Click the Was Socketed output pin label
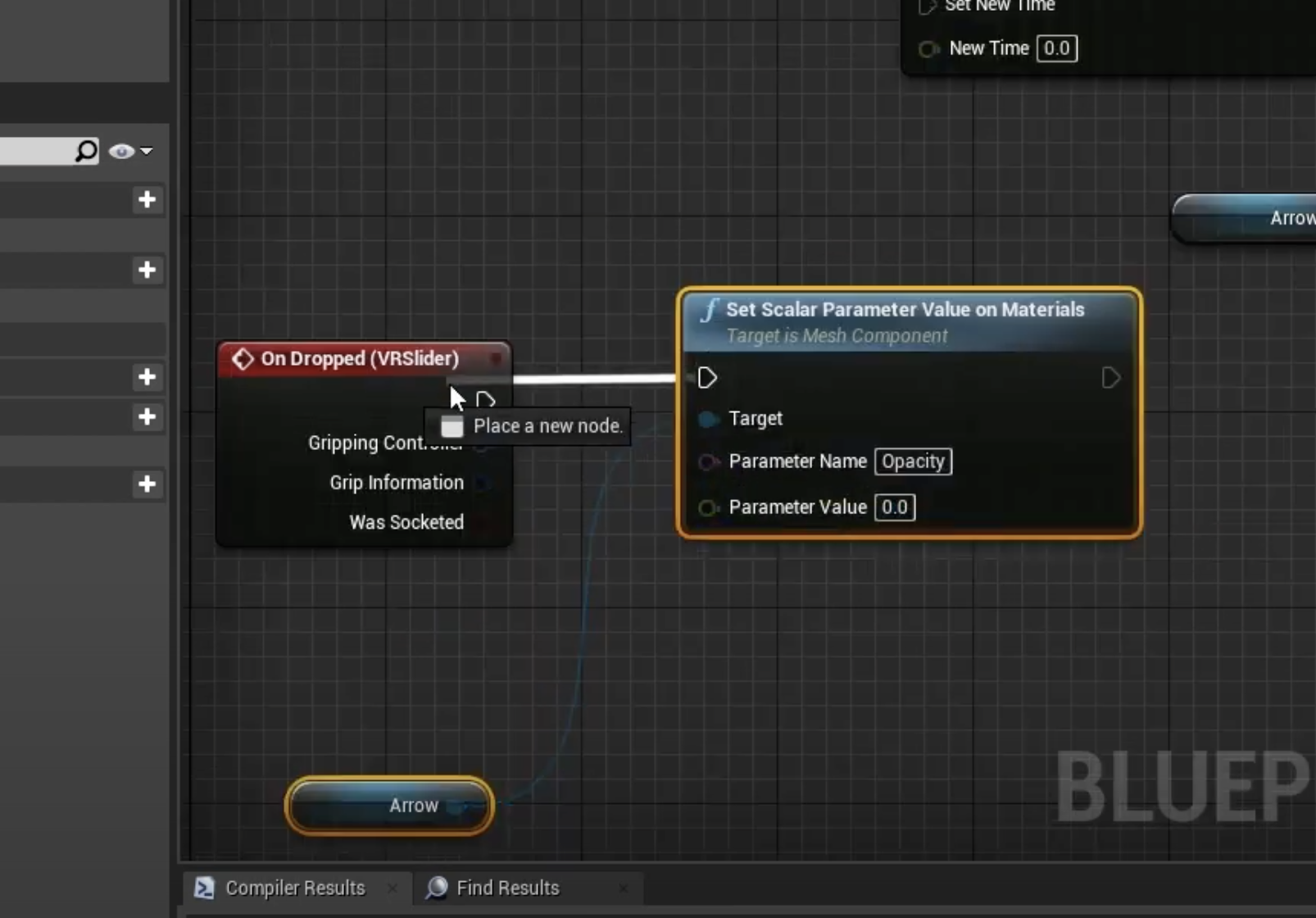 point(406,522)
